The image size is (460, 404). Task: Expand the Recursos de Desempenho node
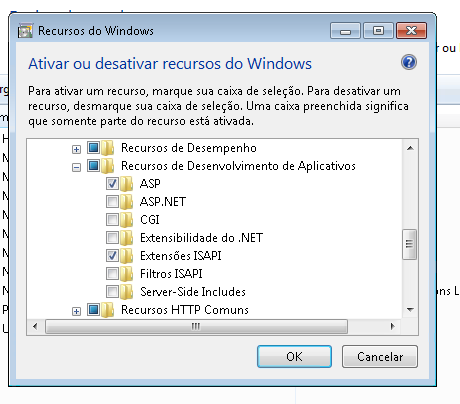[x=76, y=149]
